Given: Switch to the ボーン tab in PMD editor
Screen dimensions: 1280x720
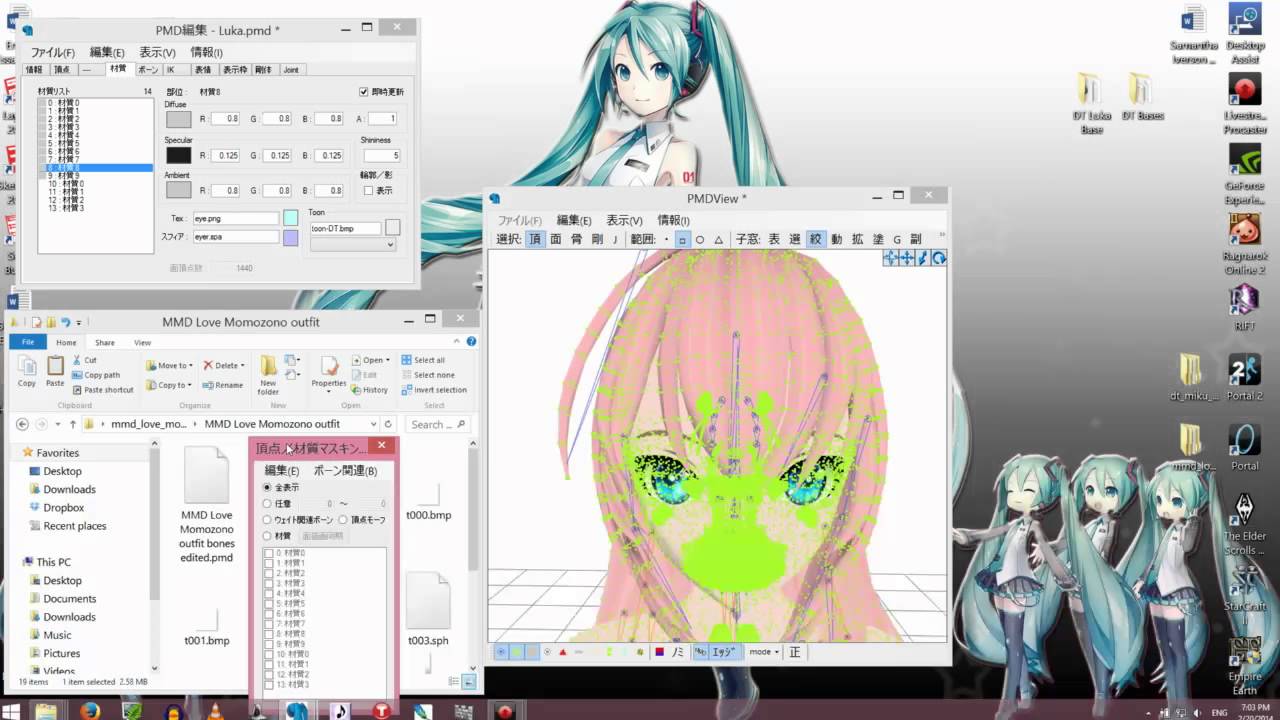Looking at the screenshot, I should (148, 69).
